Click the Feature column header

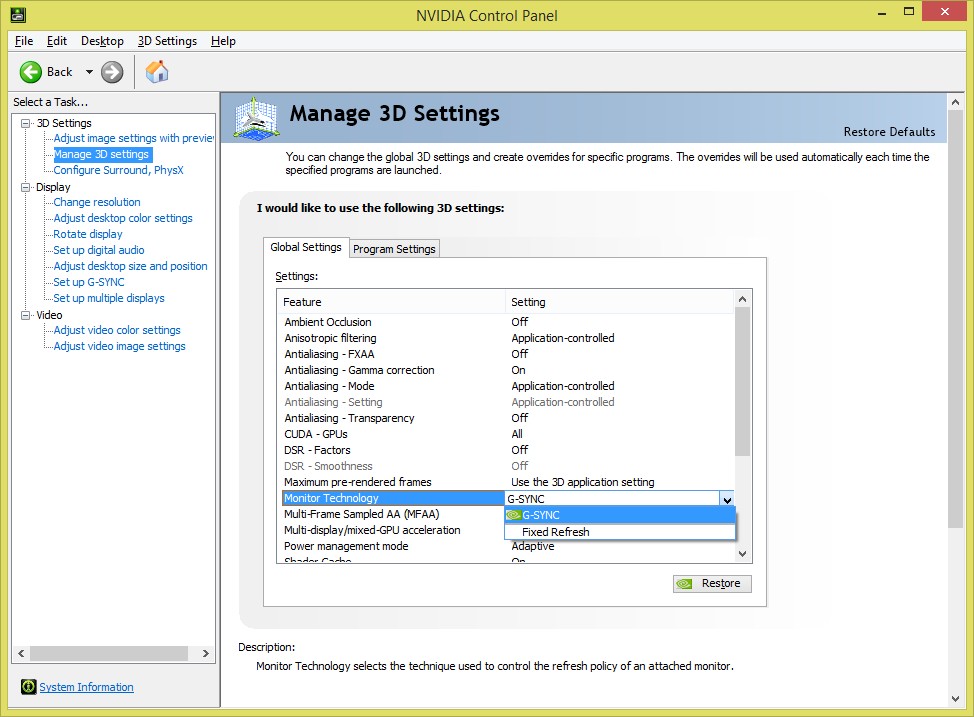pos(392,302)
